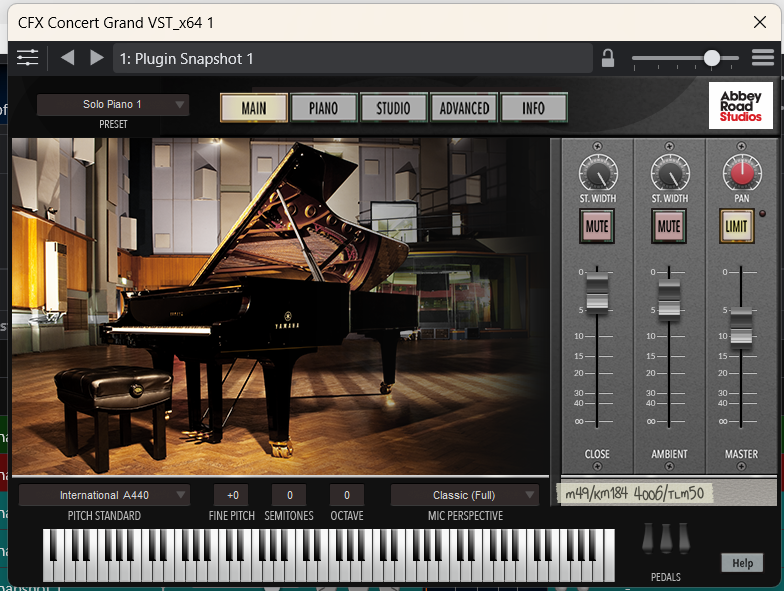Click the screw icon above AMBIENT channel

pos(669,146)
